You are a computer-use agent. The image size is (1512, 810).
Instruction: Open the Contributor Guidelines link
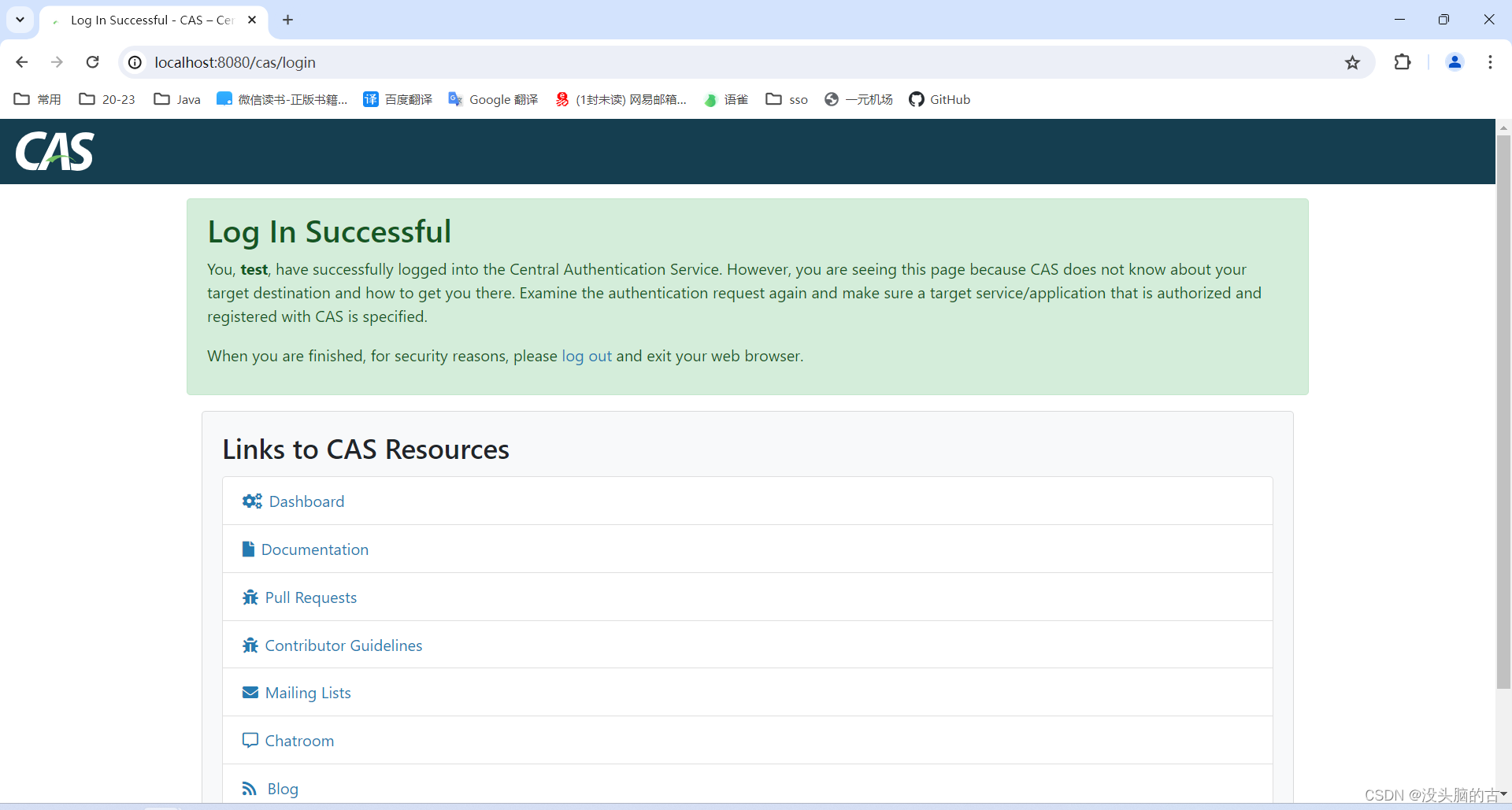pos(343,645)
